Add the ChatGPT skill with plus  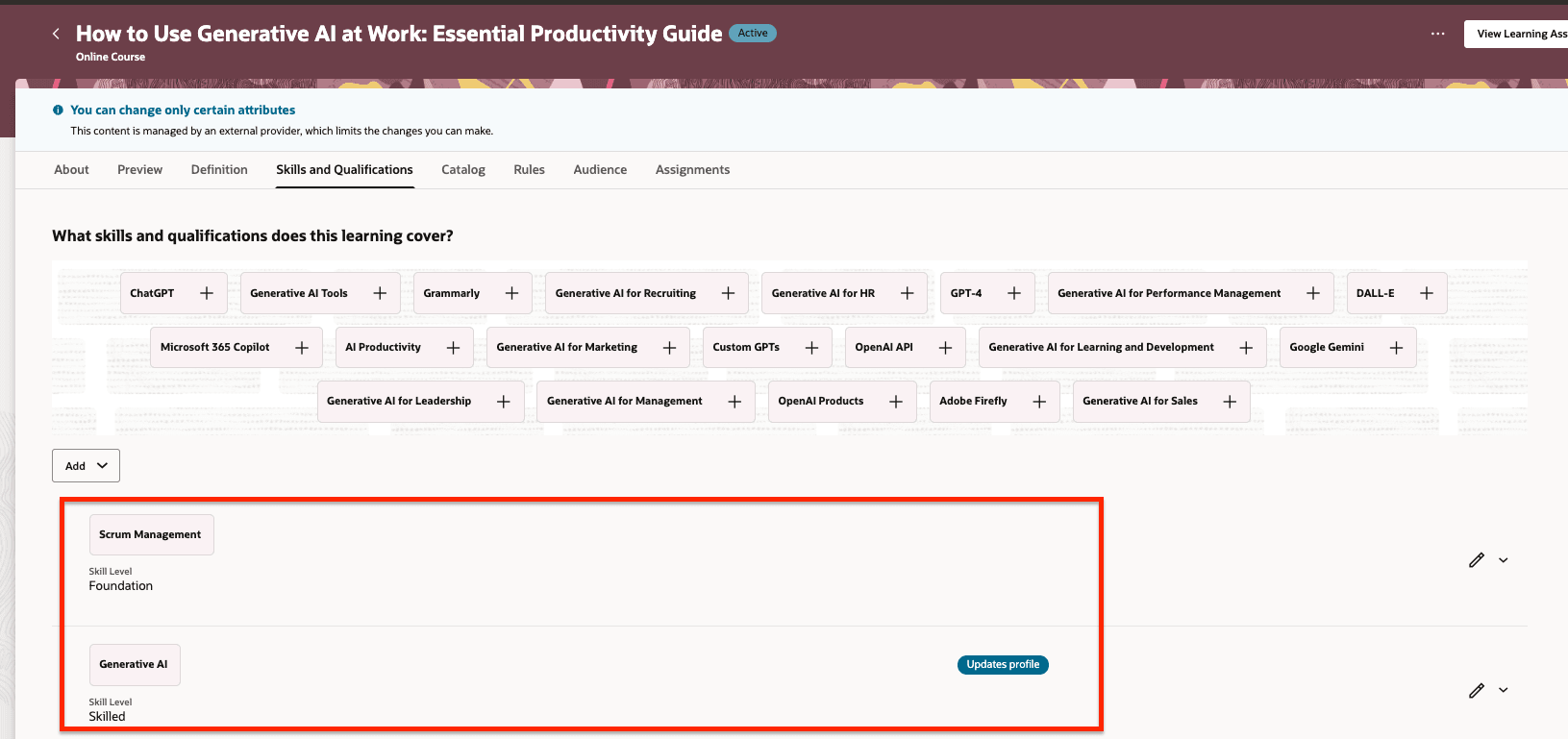point(207,293)
